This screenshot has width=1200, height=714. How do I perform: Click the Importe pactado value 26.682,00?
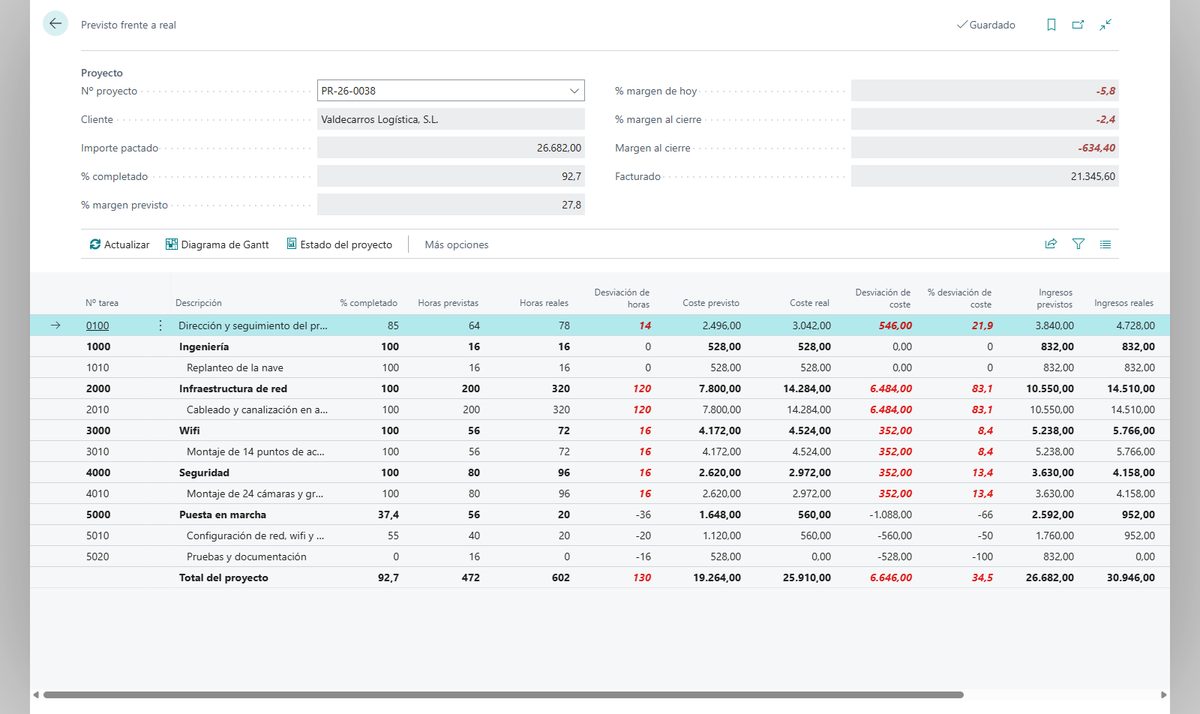(451, 148)
